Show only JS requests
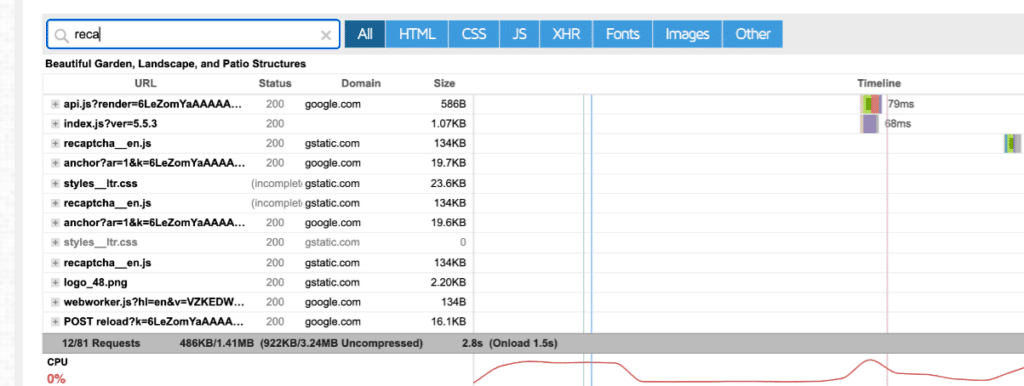 click(520, 34)
